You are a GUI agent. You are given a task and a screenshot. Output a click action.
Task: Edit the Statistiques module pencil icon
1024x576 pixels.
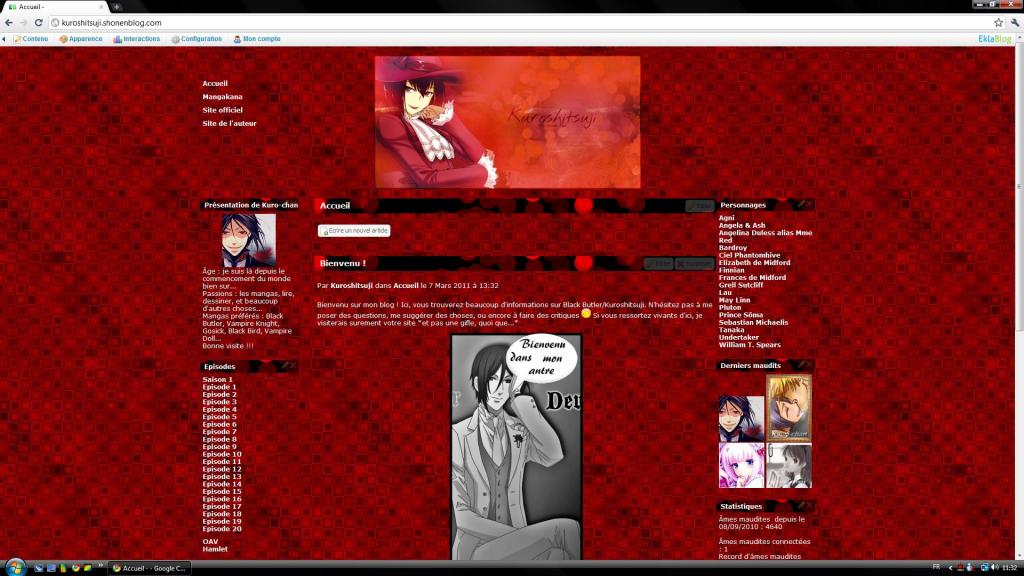[801, 505]
